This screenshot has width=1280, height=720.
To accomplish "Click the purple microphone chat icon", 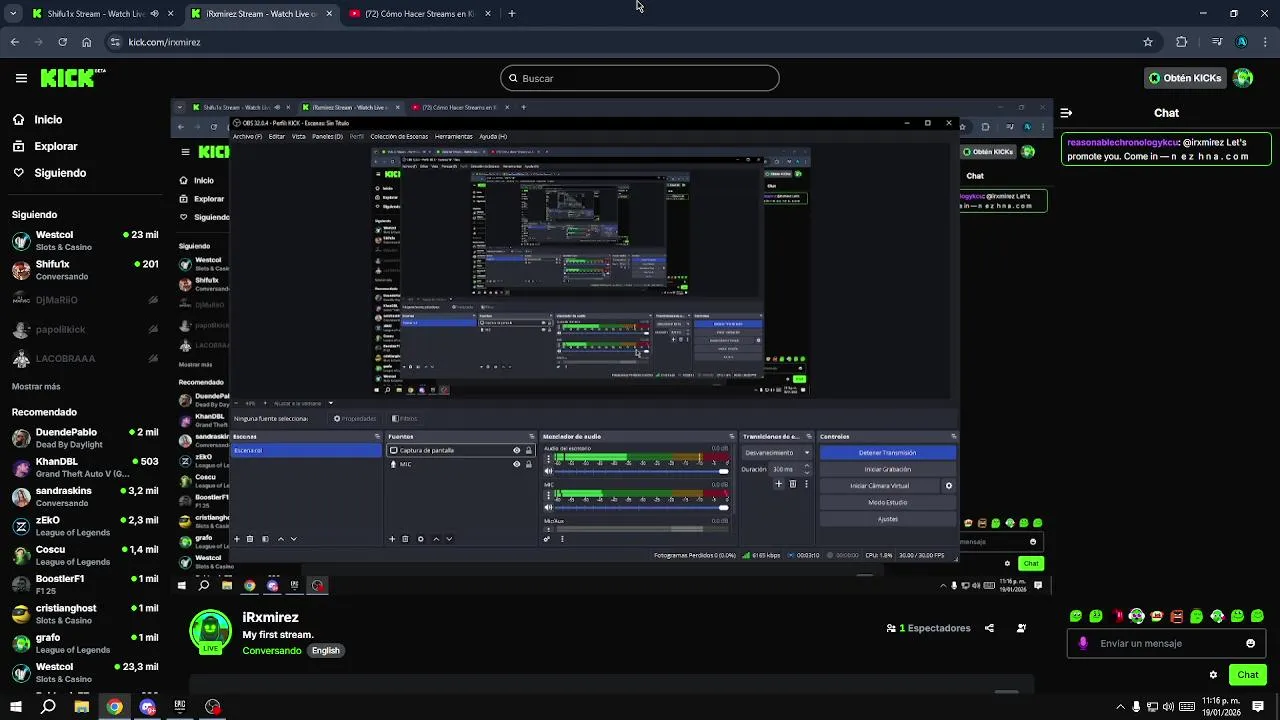I will click(1083, 643).
